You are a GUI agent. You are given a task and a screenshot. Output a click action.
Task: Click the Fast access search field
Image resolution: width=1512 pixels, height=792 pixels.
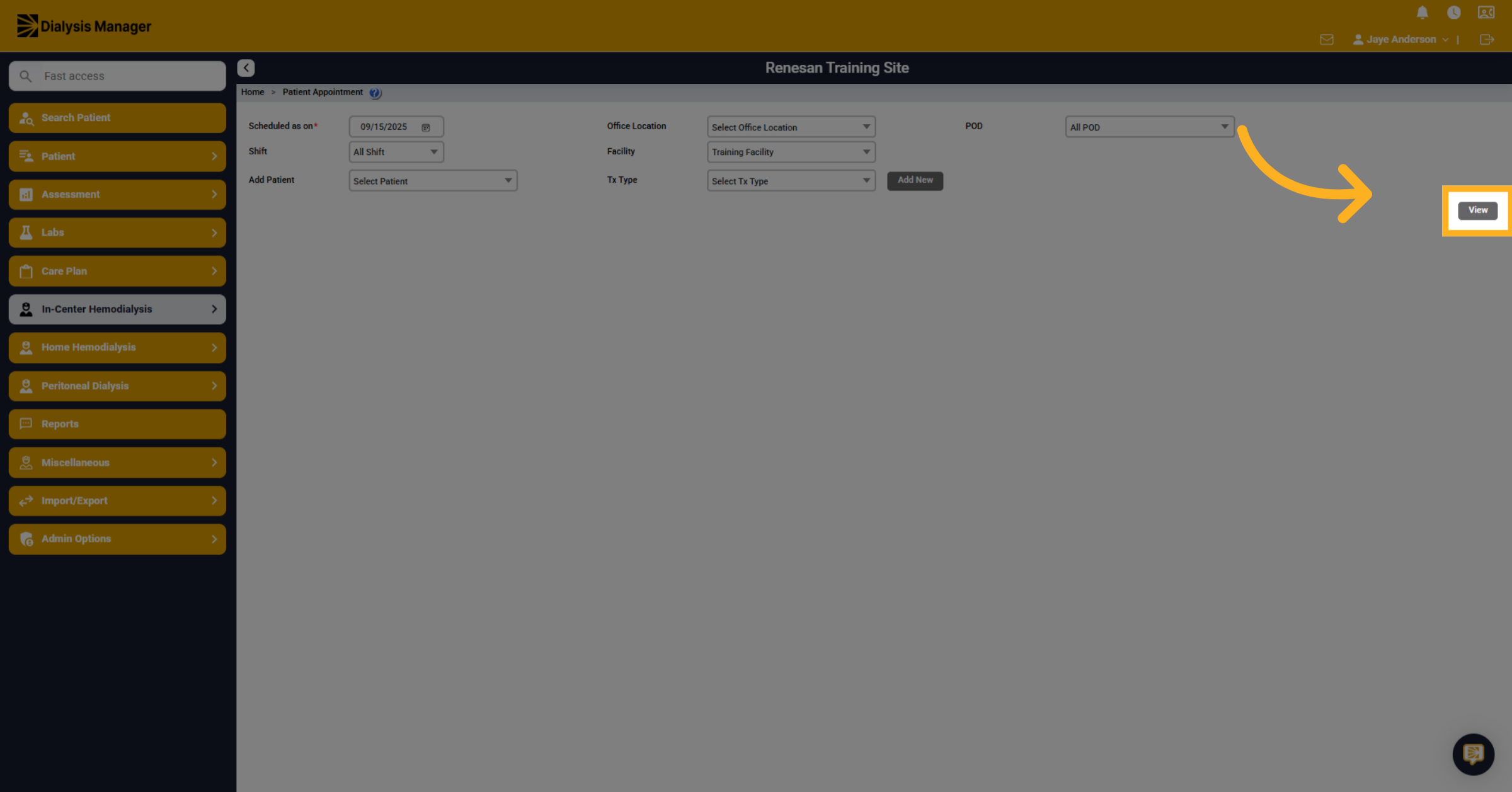pos(117,76)
